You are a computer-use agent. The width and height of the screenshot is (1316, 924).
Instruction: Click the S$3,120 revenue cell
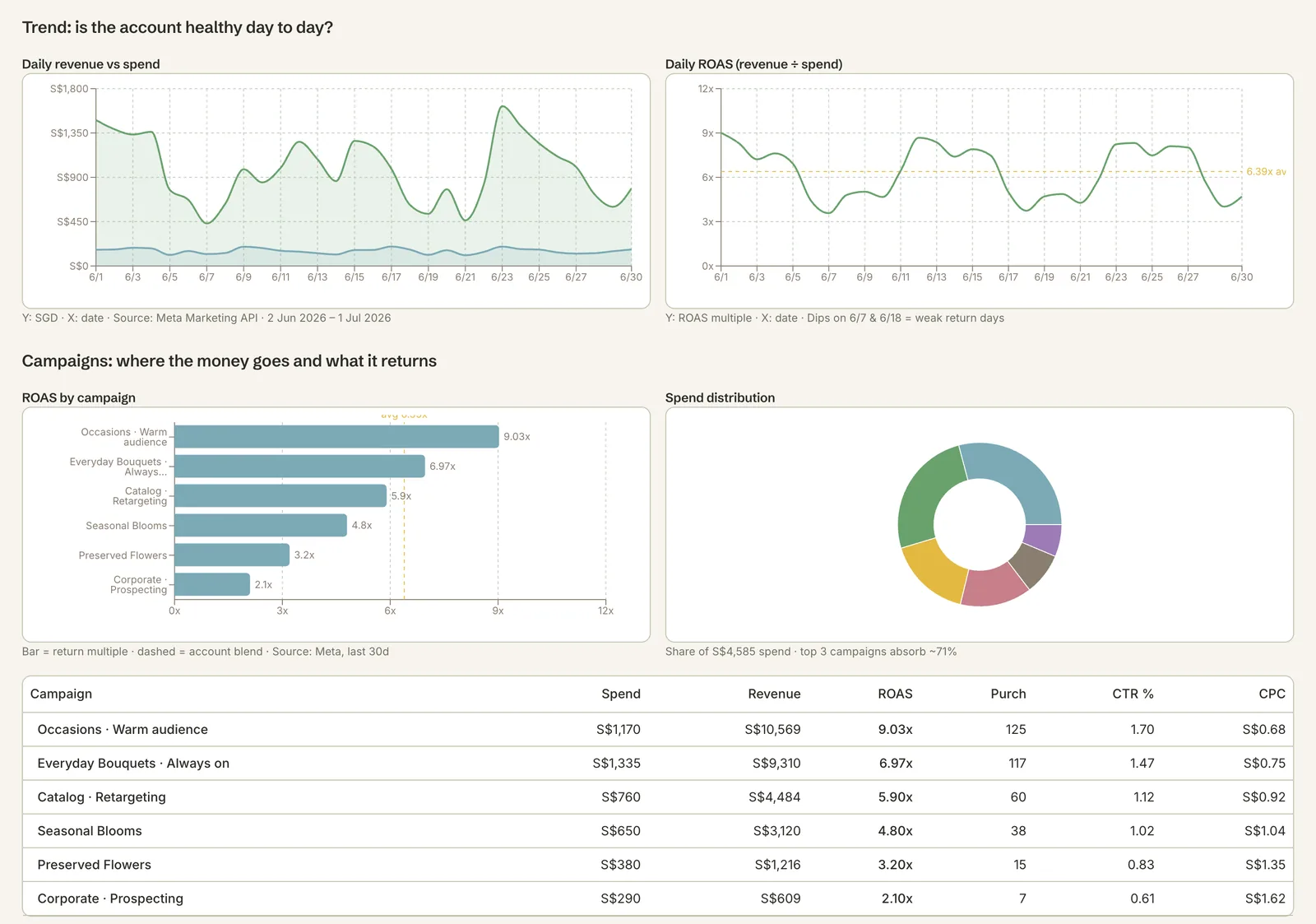(x=776, y=830)
